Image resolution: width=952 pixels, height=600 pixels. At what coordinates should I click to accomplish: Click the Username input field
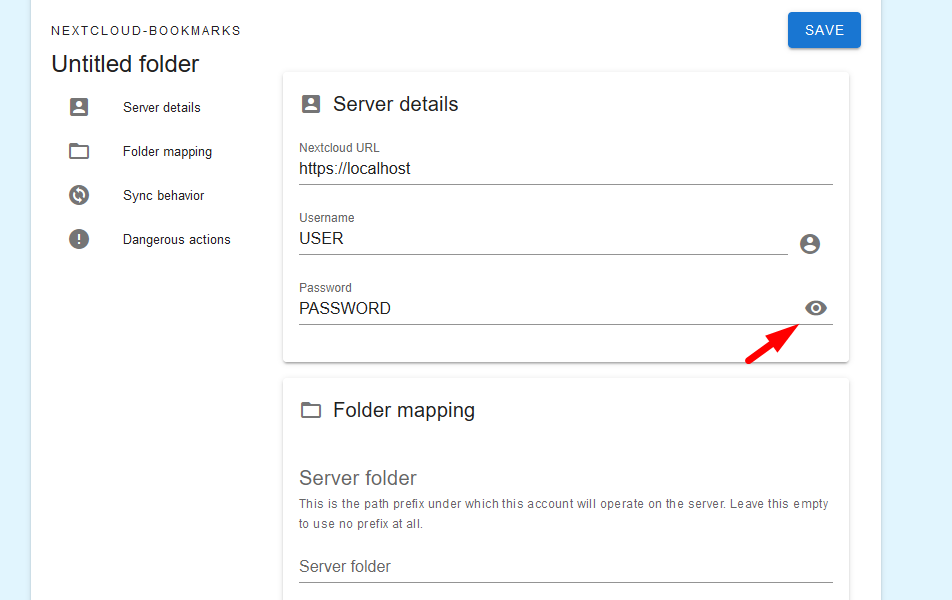(543, 239)
